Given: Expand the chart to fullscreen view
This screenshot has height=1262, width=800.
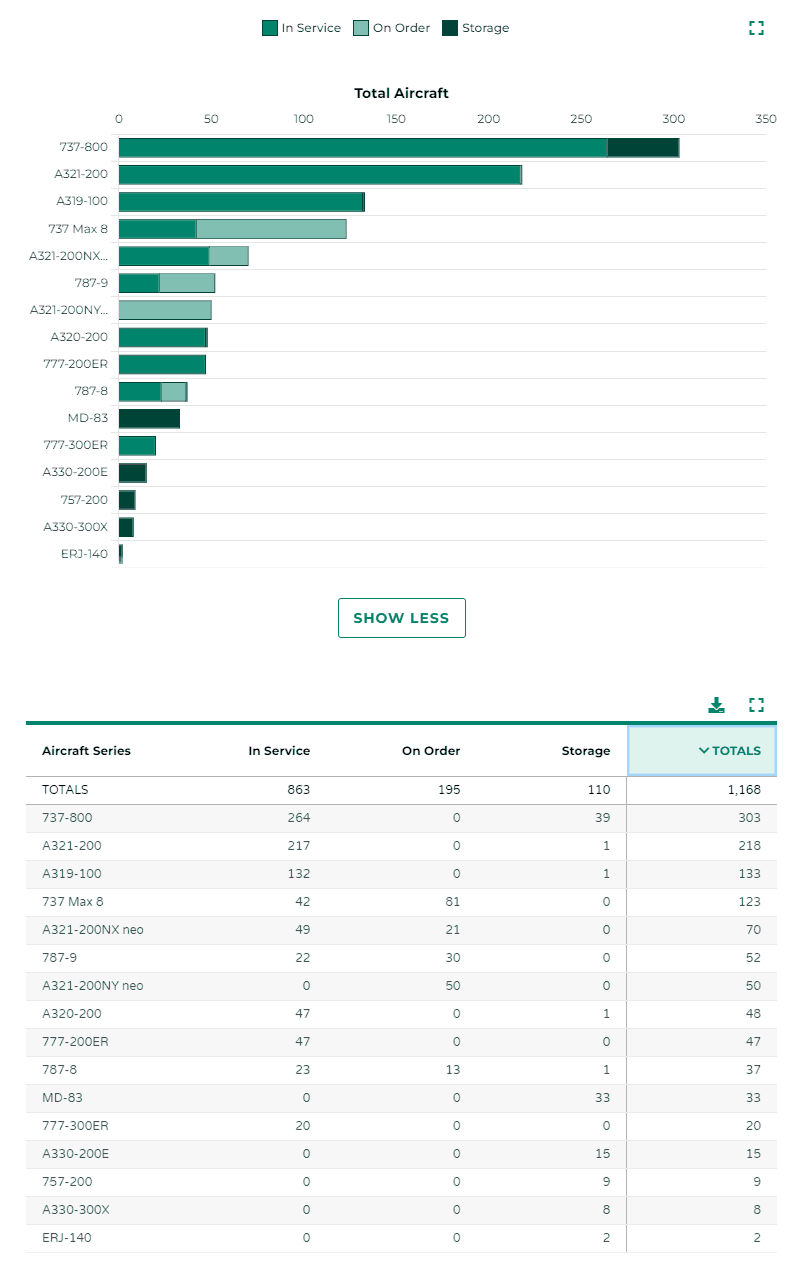Looking at the screenshot, I should coord(757,29).
